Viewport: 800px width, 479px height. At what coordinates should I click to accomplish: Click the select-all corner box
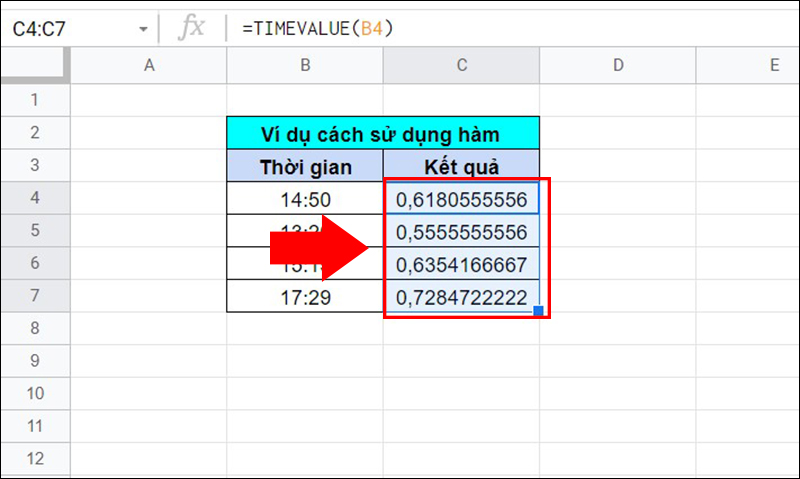[34, 66]
